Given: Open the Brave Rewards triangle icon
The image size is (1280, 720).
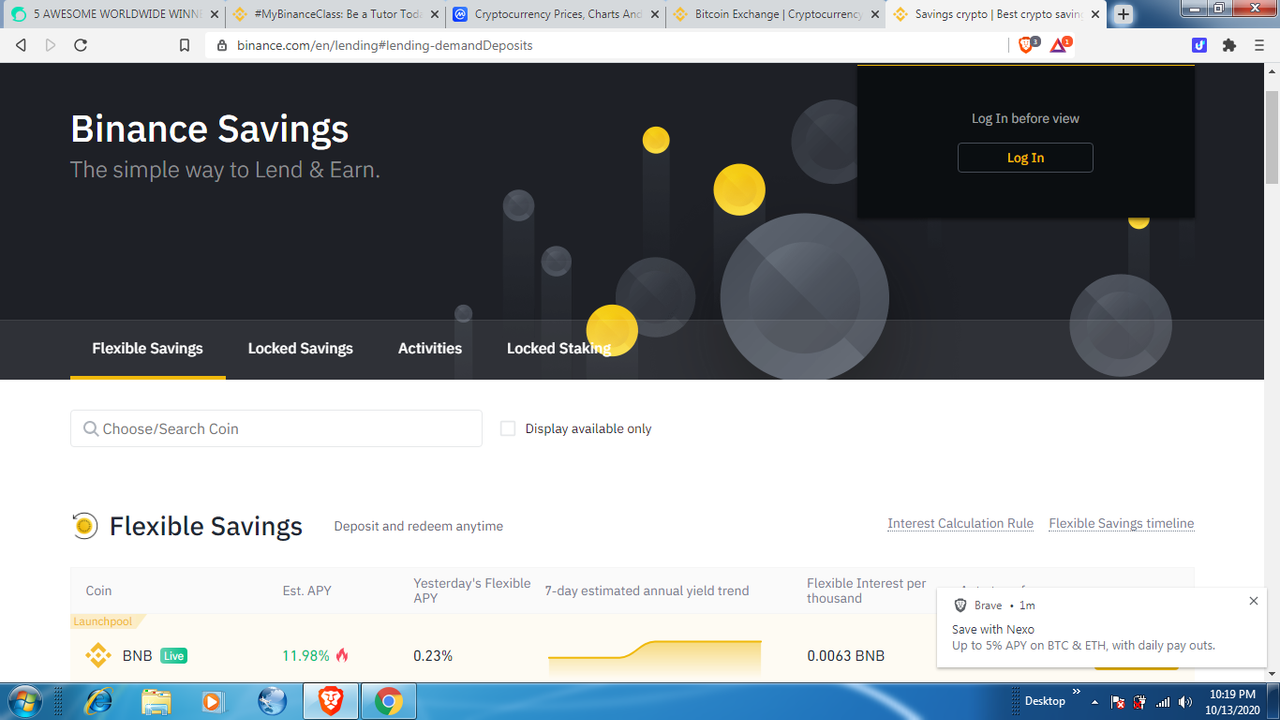Looking at the screenshot, I should (x=1059, y=45).
